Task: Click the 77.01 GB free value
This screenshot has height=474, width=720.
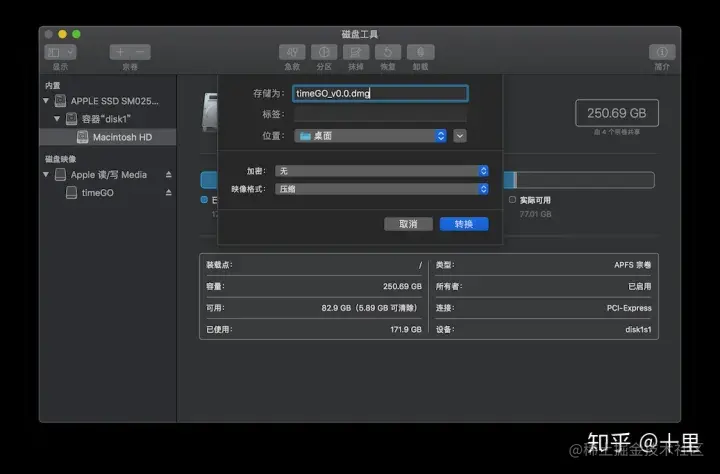Action: (x=535, y=214)
